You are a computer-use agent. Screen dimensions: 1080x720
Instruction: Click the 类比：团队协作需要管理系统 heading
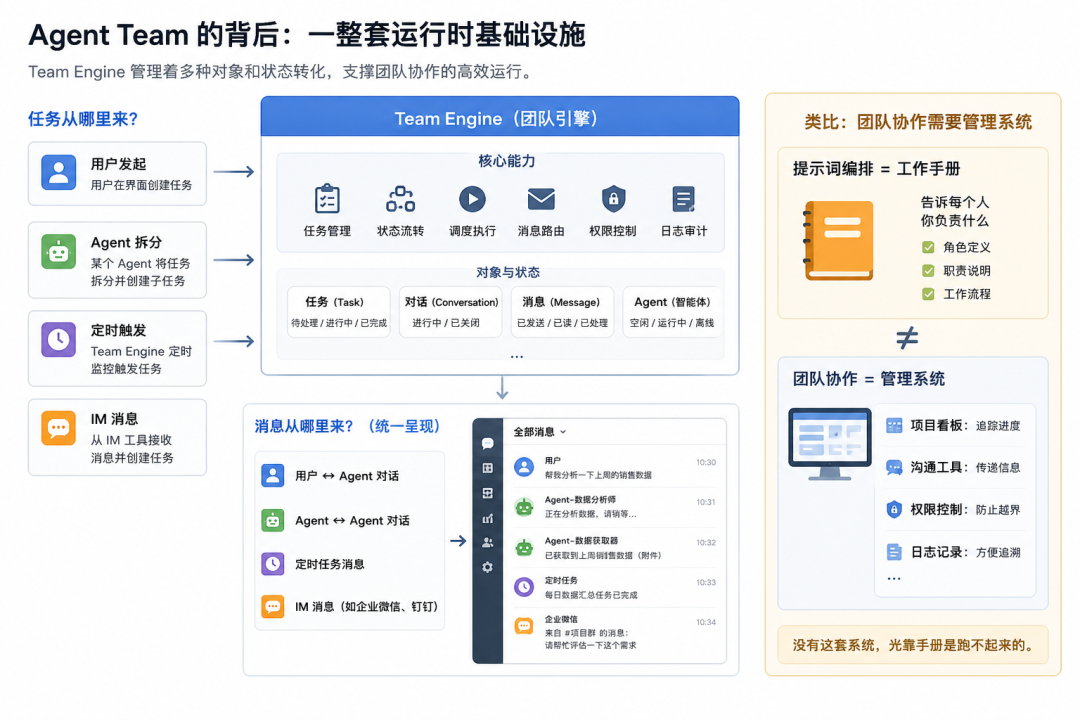[918, 123]
